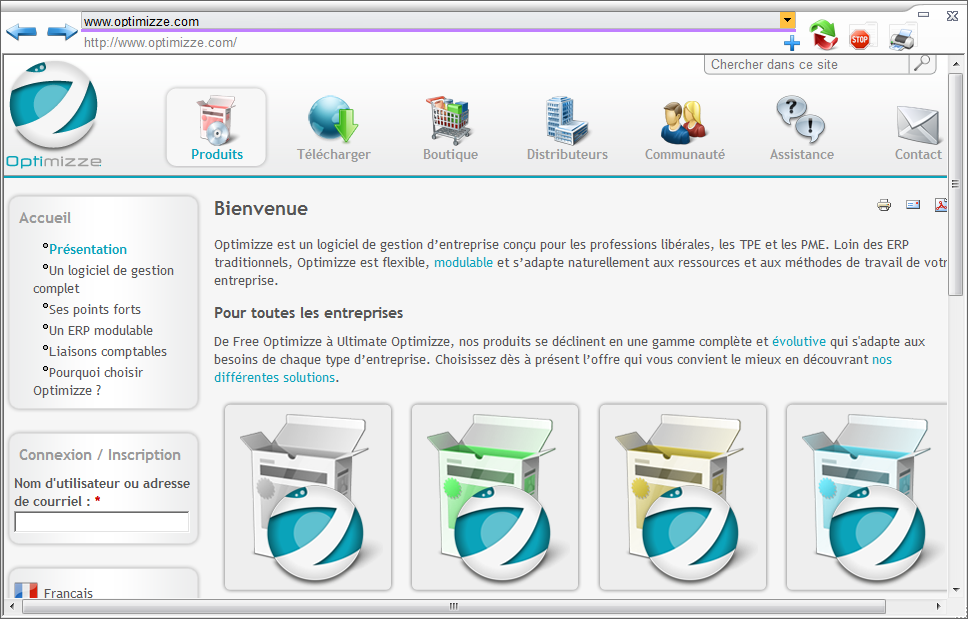Click the 'modulable' link in the text
Viewport: 968px width, 619px height.
click(463, 262)
